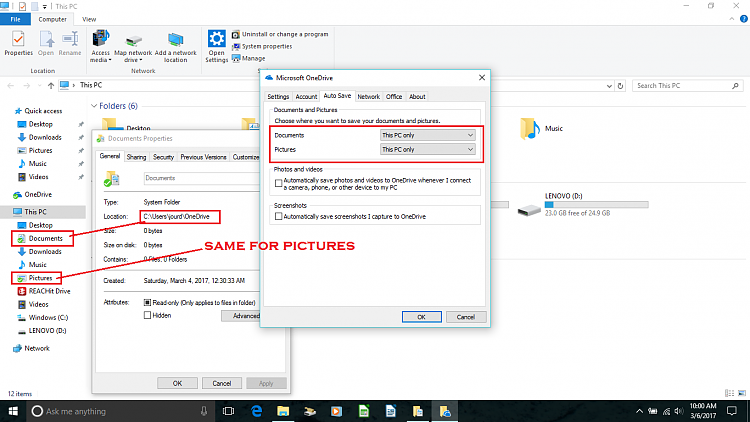750x422 pixels.
Task: Click Manage in the ribbon
Action: point(249,58)
